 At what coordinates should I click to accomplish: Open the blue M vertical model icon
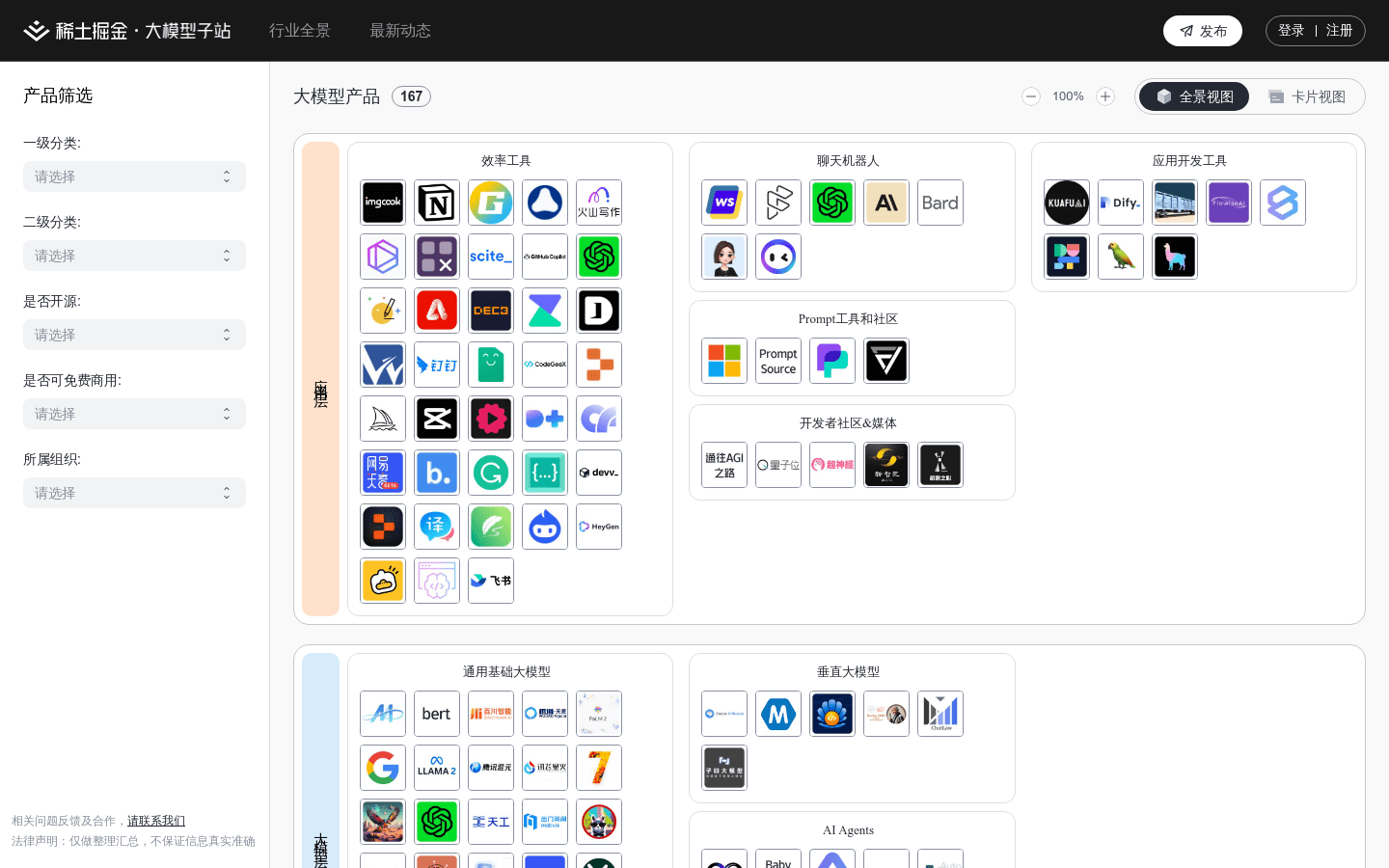coord(778,714)
